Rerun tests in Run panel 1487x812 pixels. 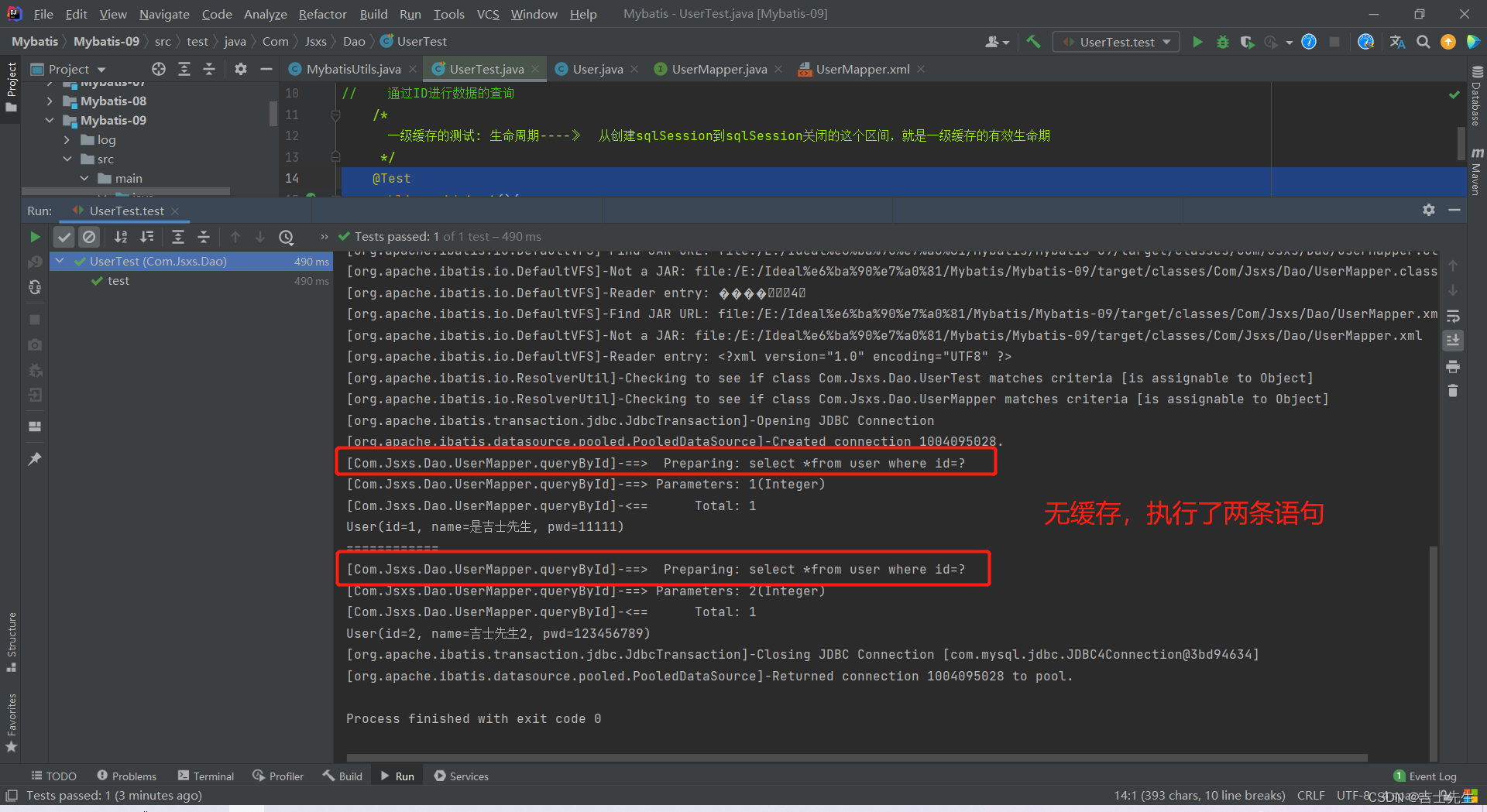tap(35, 237)
